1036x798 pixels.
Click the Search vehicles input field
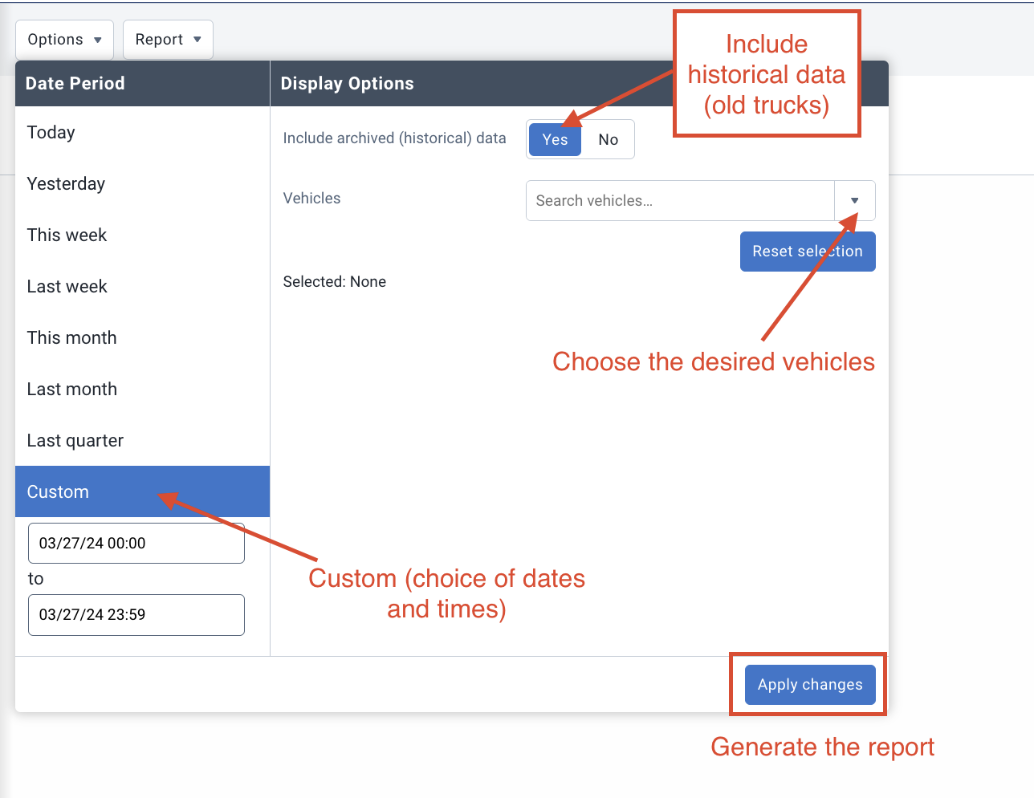point(681,200)
